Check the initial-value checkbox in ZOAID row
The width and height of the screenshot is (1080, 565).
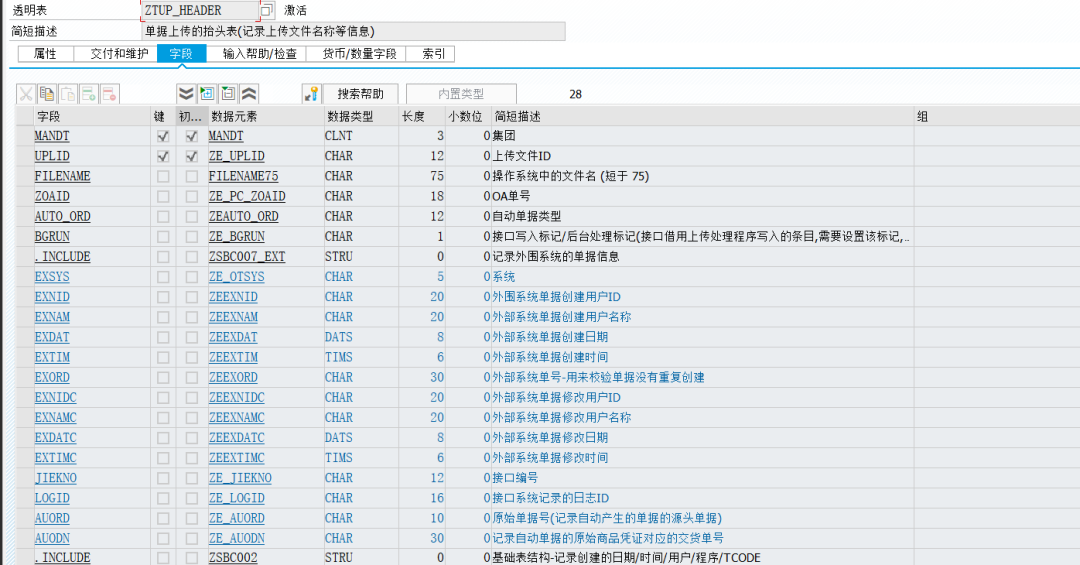click(x=191, y=196)
